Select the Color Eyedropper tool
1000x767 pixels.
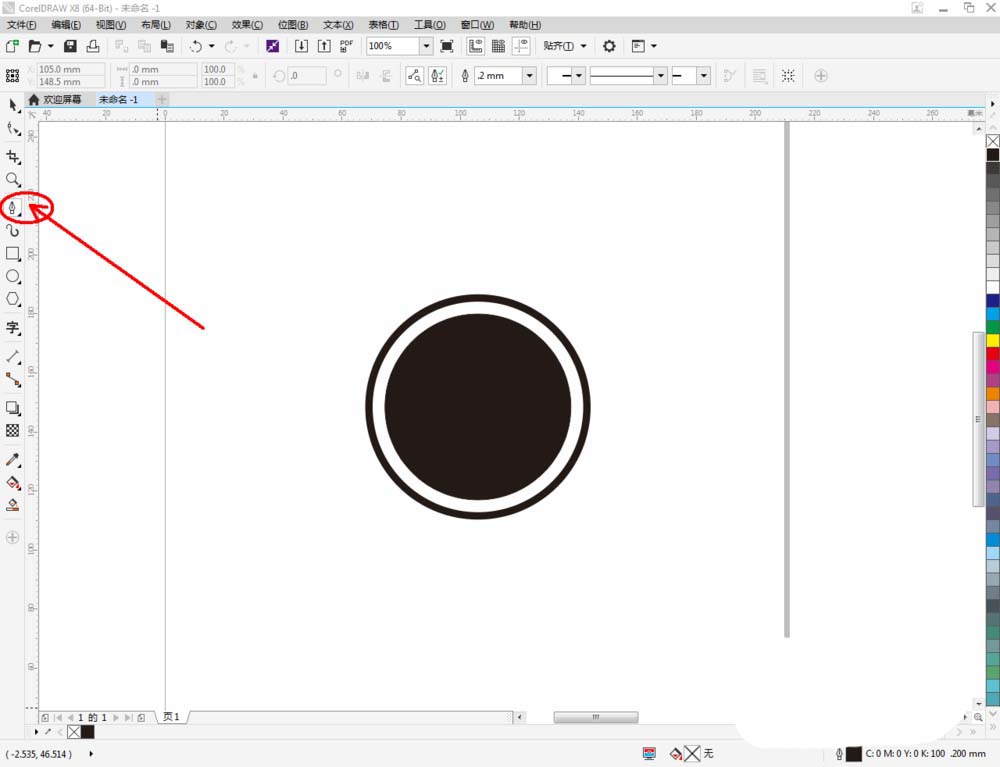pyautogui.click(x=13, y=459)
